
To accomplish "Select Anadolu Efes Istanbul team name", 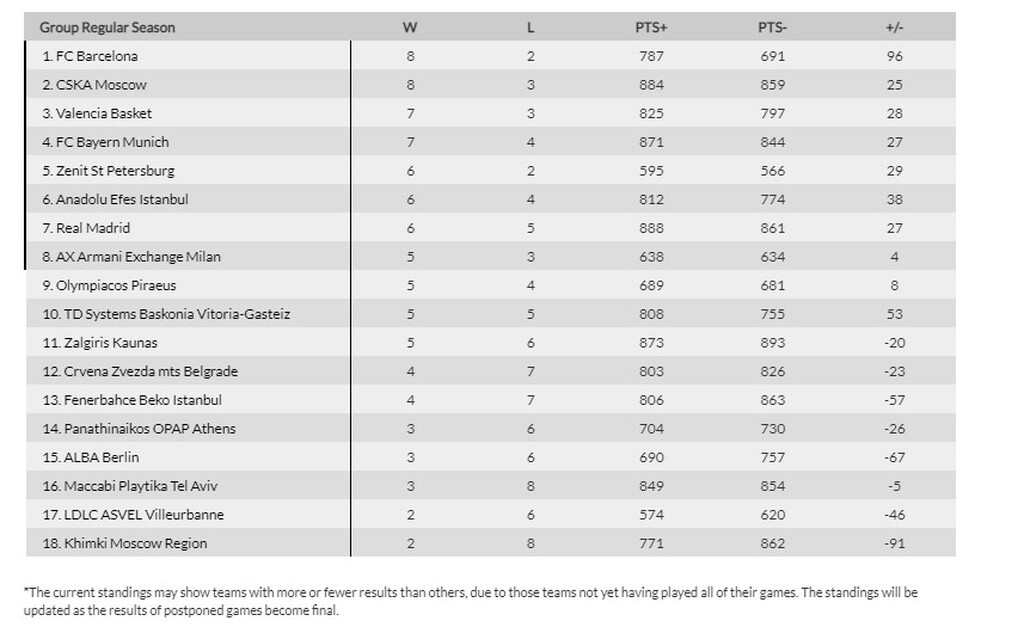I will pos(121,199).
